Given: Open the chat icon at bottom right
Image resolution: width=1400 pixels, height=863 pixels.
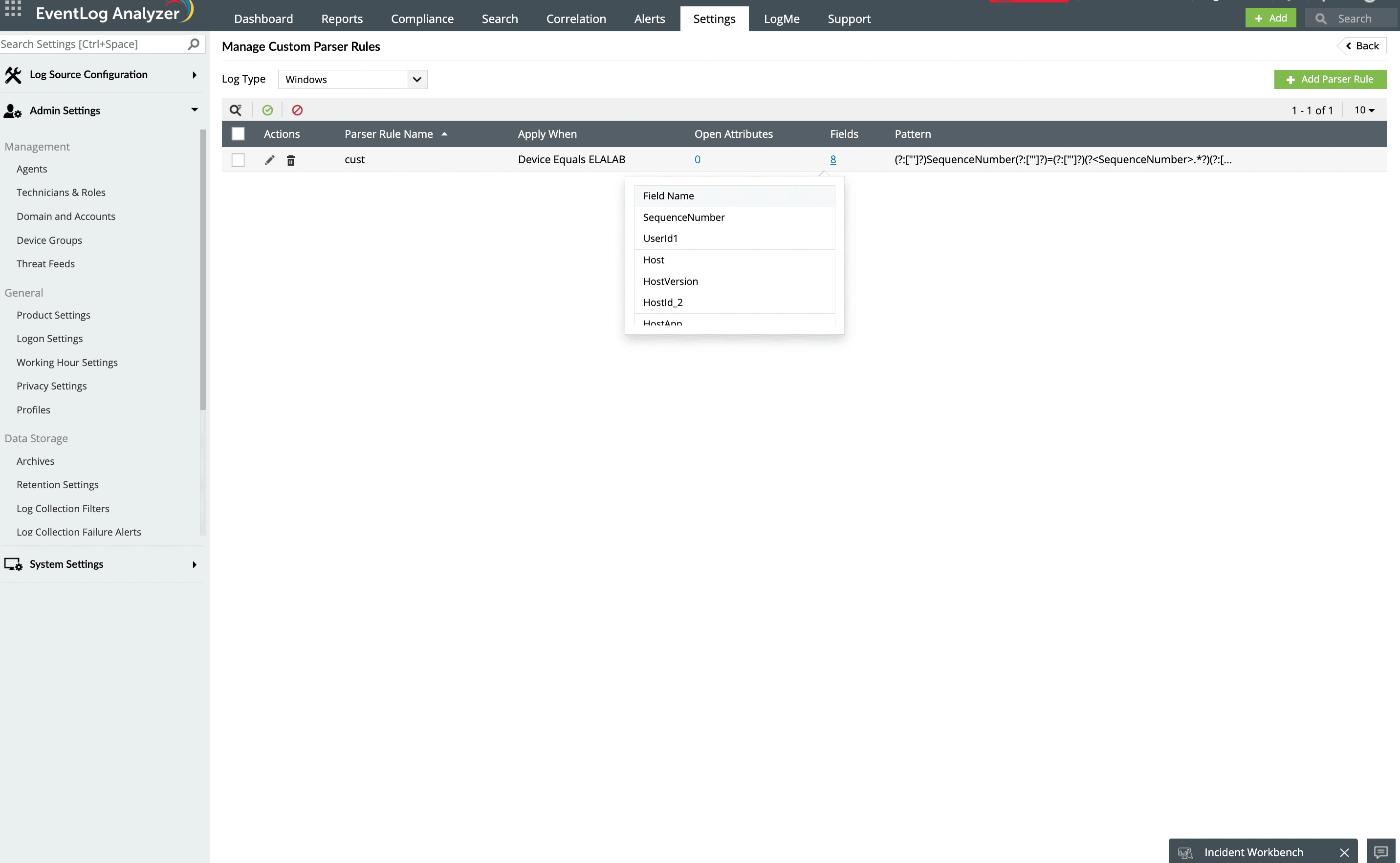Looking at the screenshot, I should tap(1380, 852).
